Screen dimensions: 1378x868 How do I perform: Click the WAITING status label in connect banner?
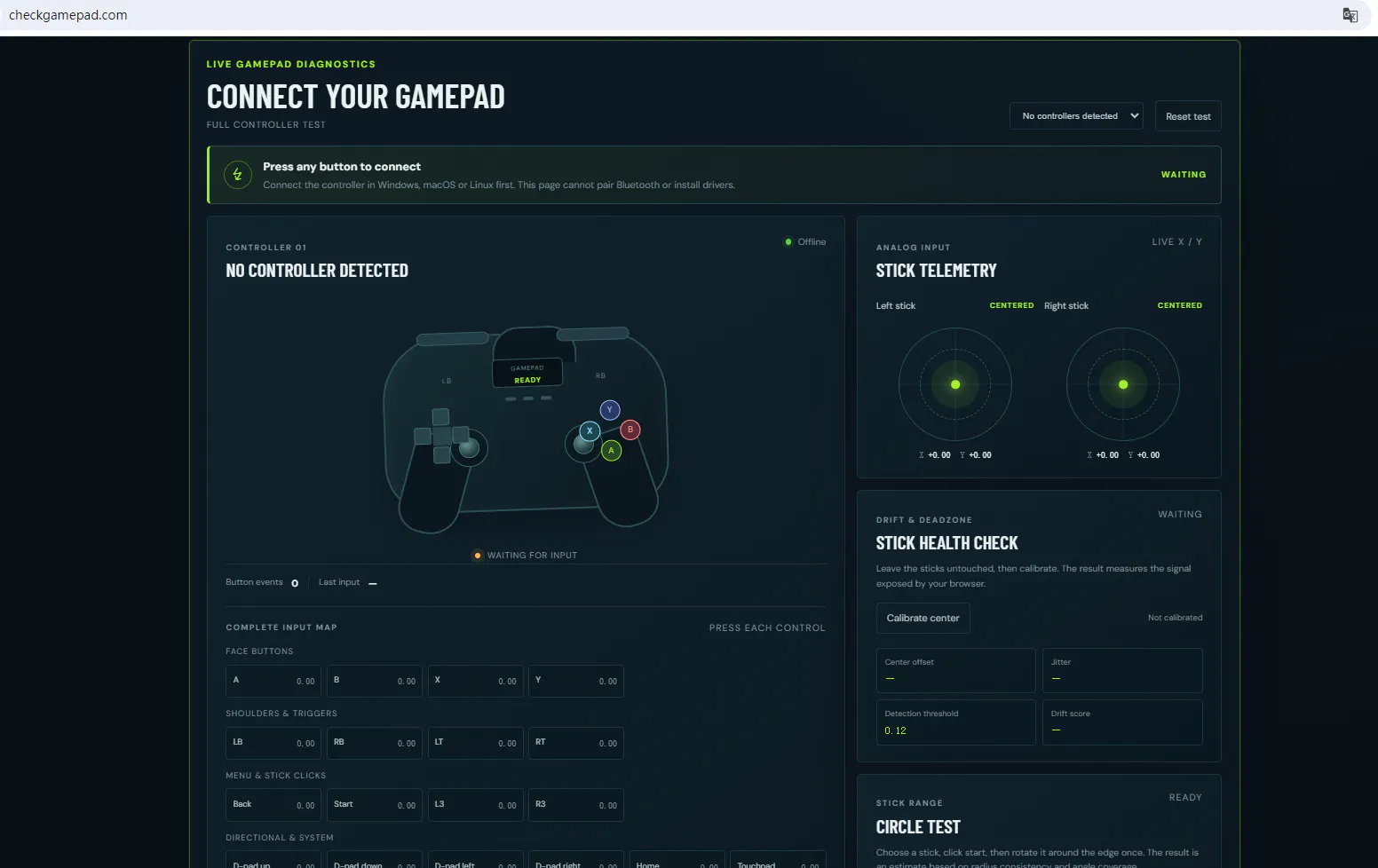(1184, 175)
